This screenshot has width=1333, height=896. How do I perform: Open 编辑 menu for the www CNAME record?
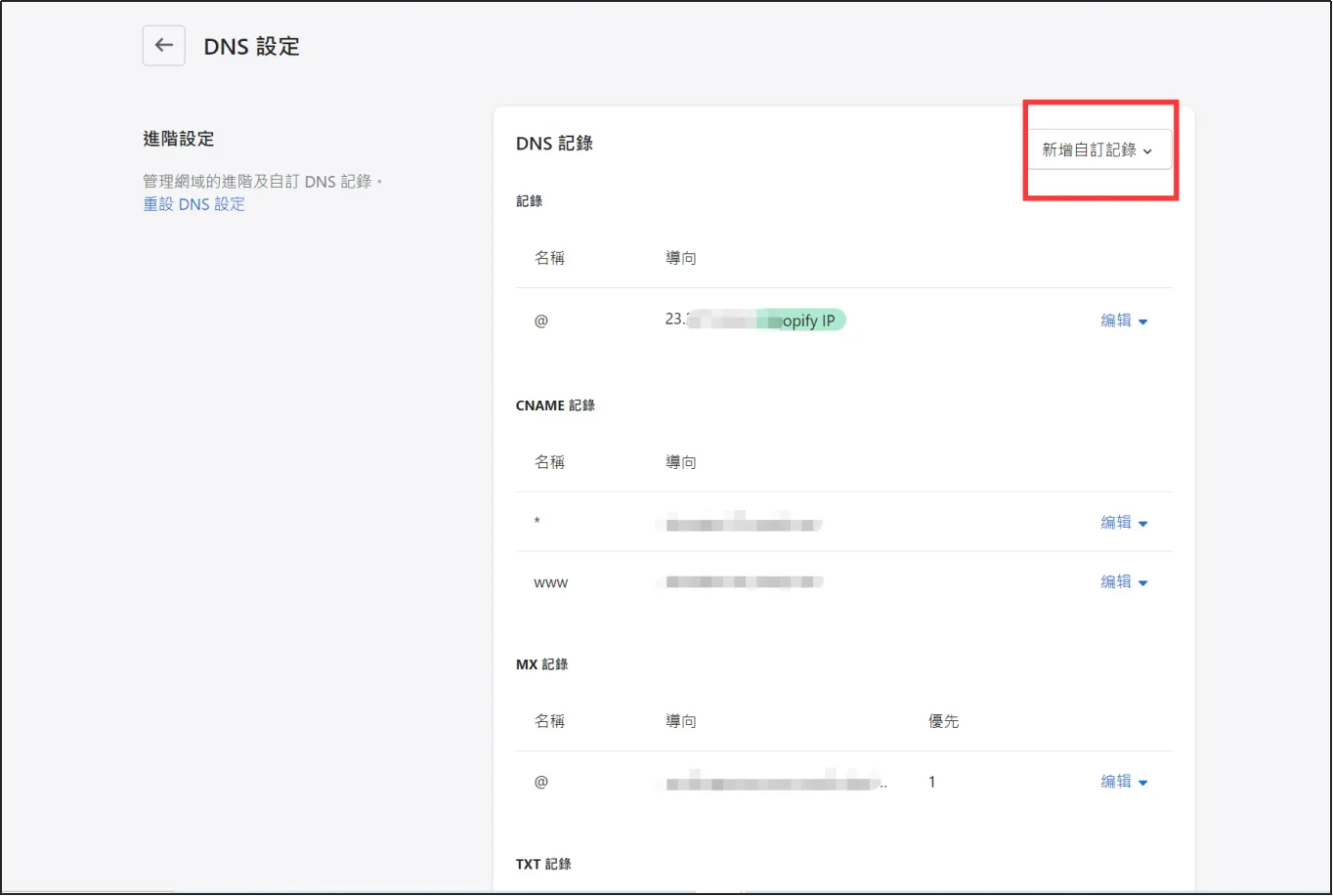tap(1124, 582)
